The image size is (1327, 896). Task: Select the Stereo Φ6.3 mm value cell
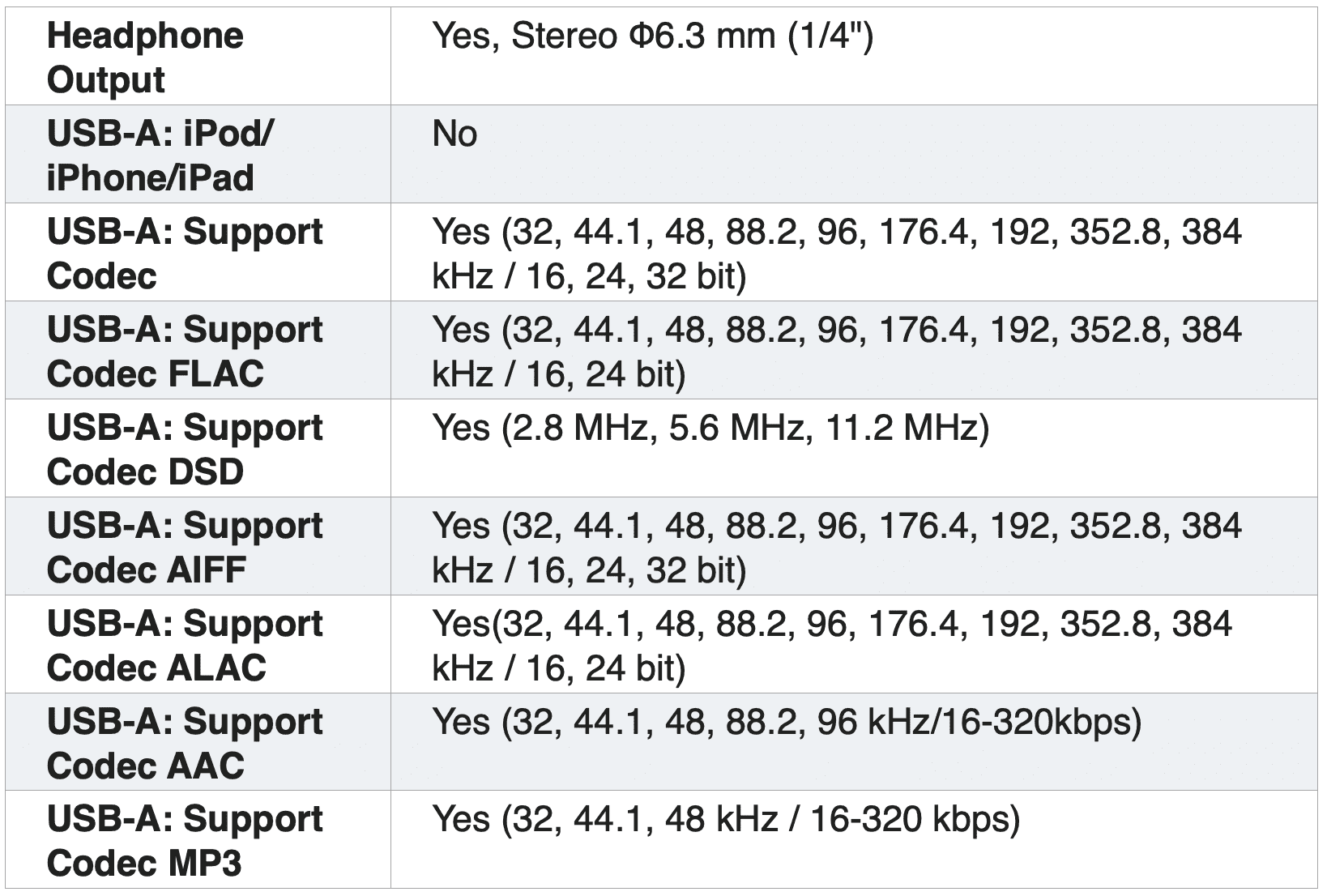652,36
